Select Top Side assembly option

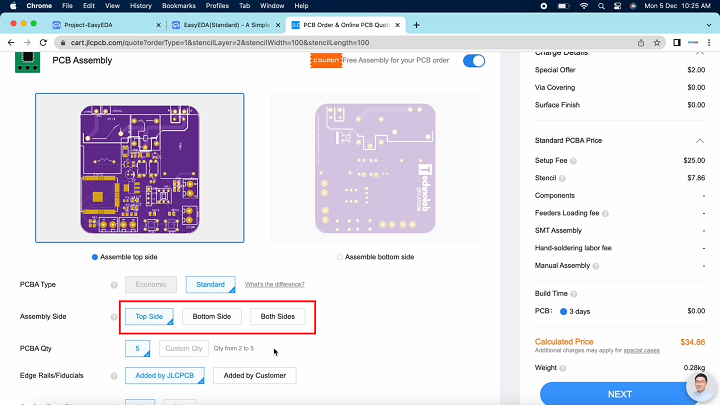coord(149,317)
